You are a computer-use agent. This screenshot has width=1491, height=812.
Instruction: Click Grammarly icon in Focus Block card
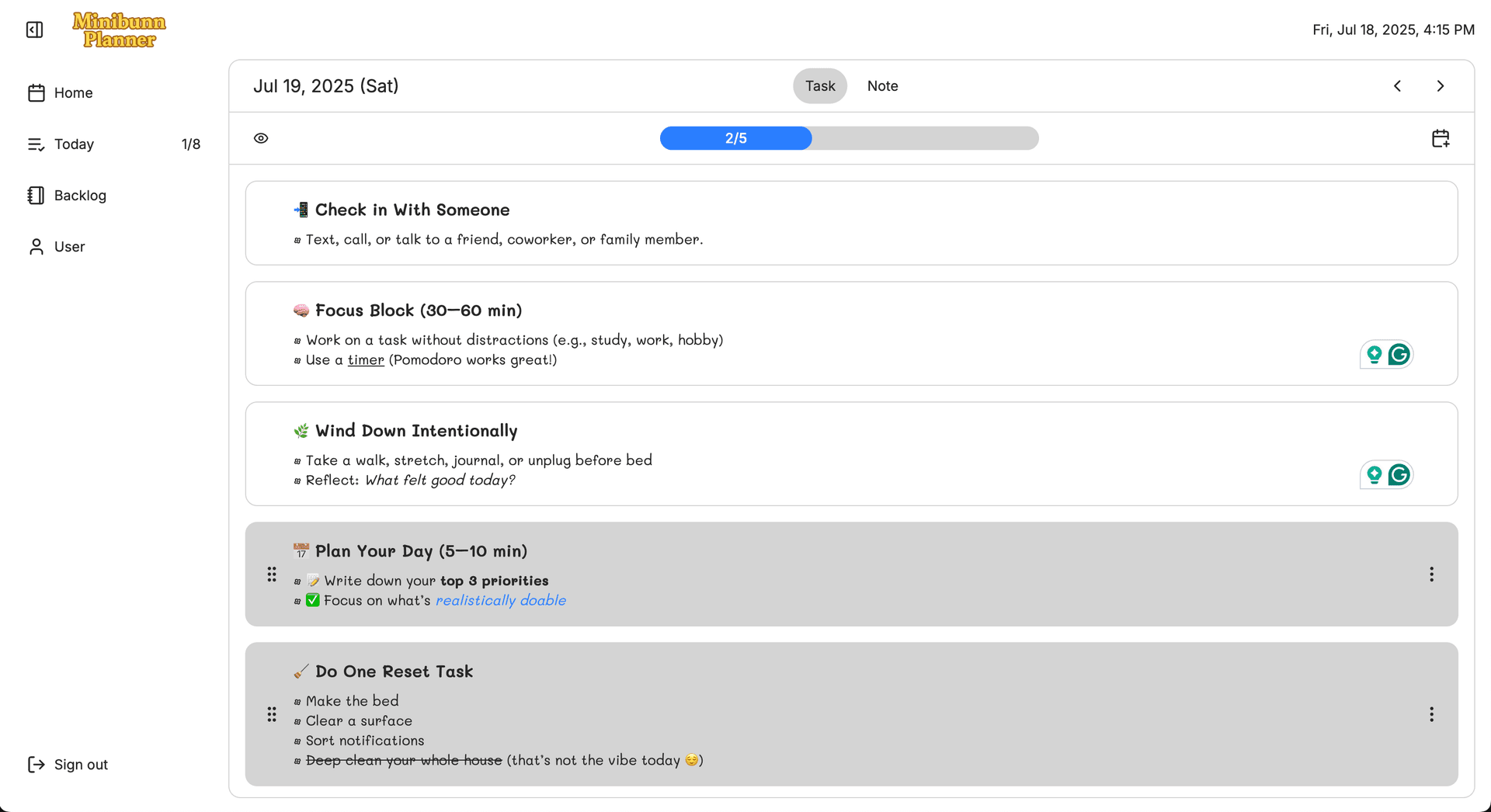[1399, 355]
